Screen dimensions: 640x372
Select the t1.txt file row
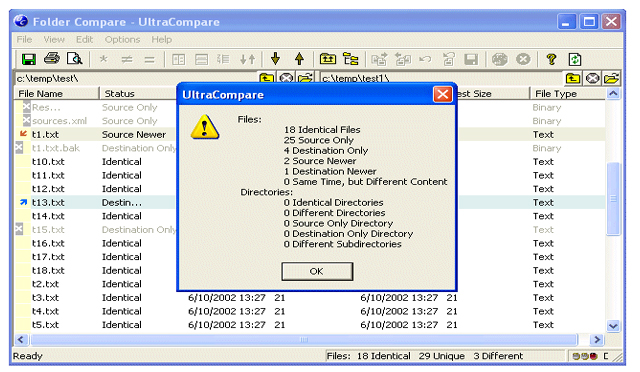[310, 134]
